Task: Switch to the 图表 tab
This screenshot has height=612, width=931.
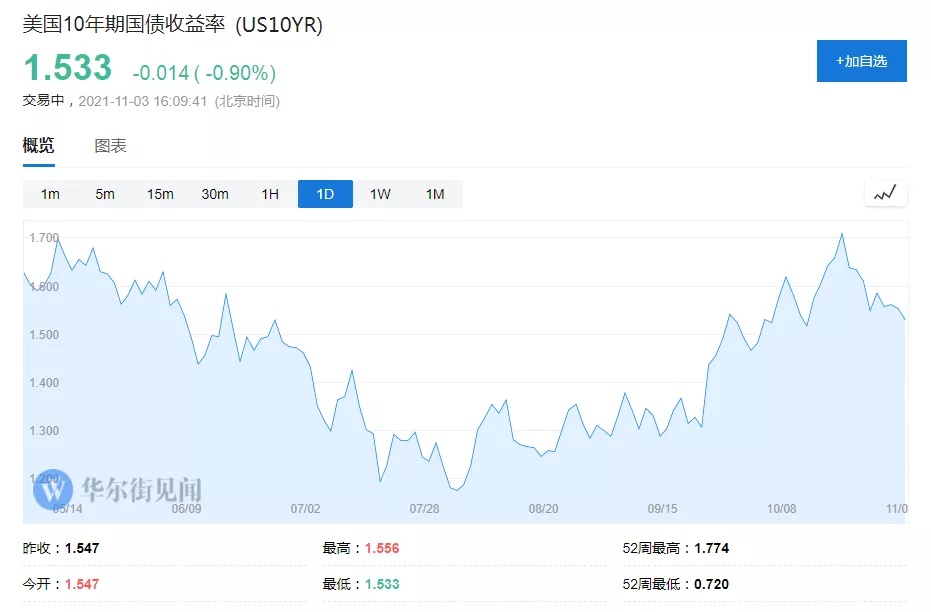Action: point(110,146)
